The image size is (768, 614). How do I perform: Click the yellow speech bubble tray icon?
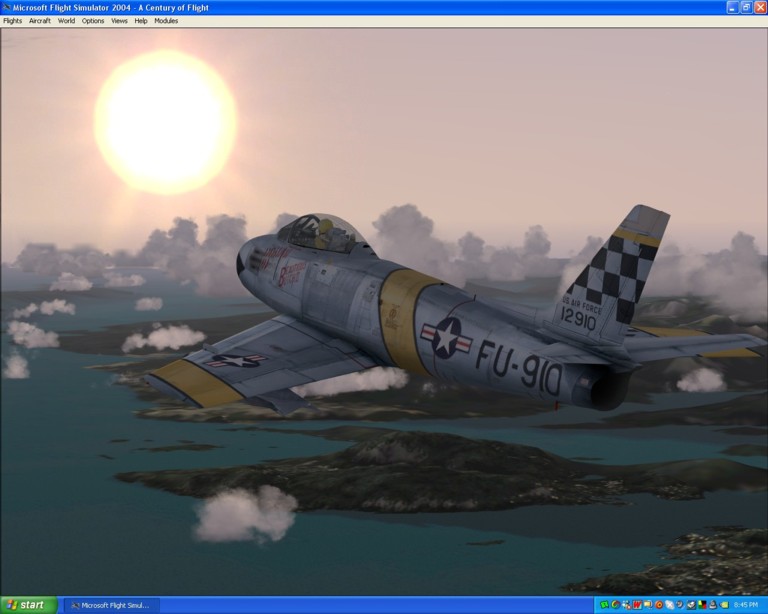coord(647,605)
